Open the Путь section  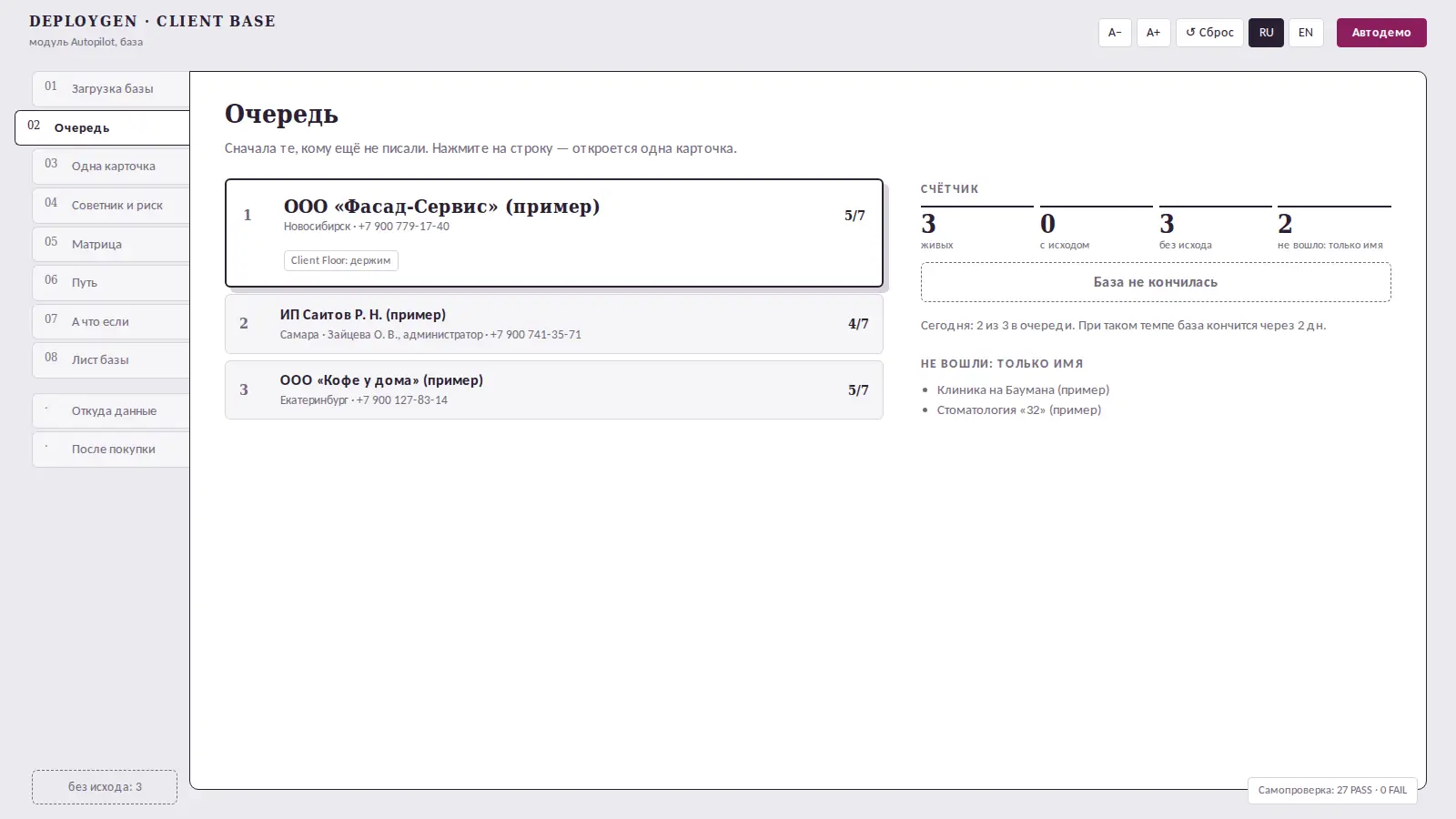[111, 283]
